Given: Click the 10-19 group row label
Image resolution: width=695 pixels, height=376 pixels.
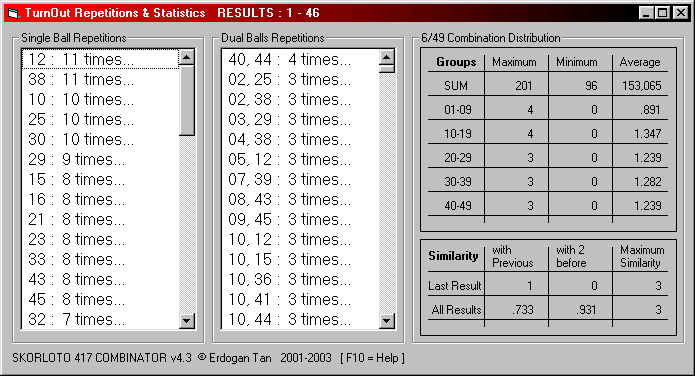Looking at the screenshot, I should [x=457, y=133].
